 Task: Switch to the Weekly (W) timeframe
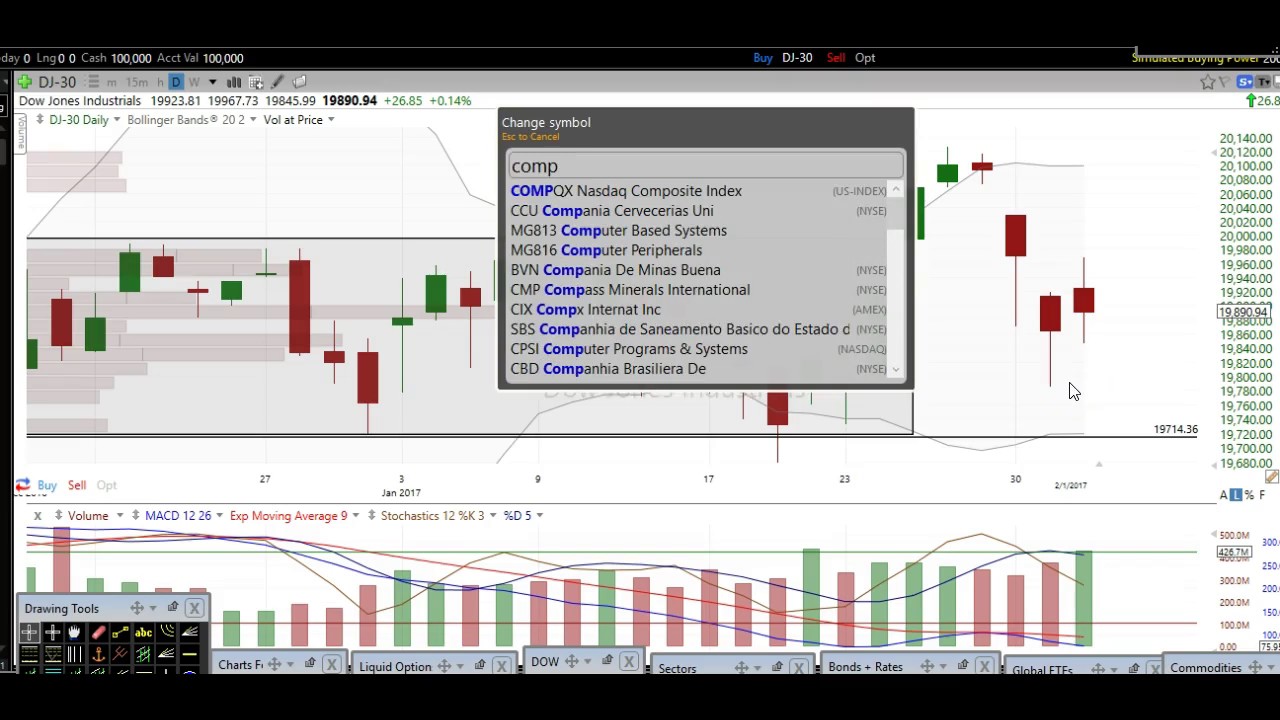point(194,82)
